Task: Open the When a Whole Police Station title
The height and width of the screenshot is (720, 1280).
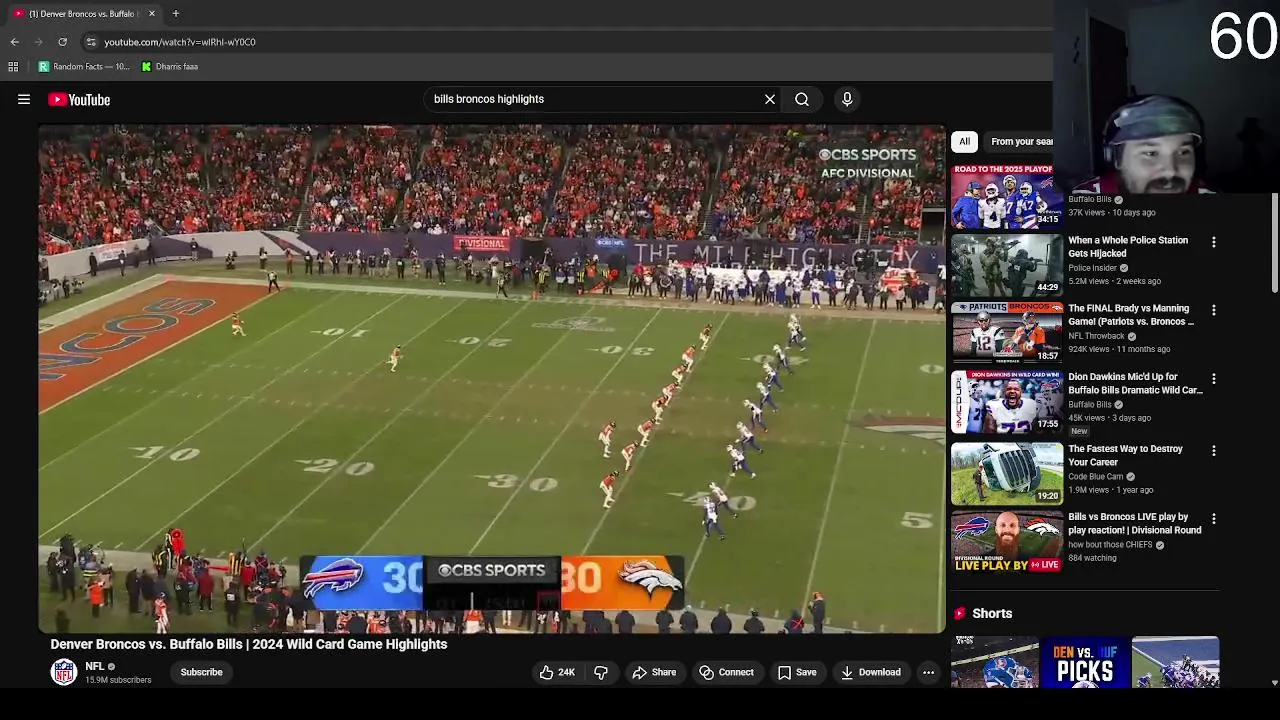Action: click(1128, 247)
